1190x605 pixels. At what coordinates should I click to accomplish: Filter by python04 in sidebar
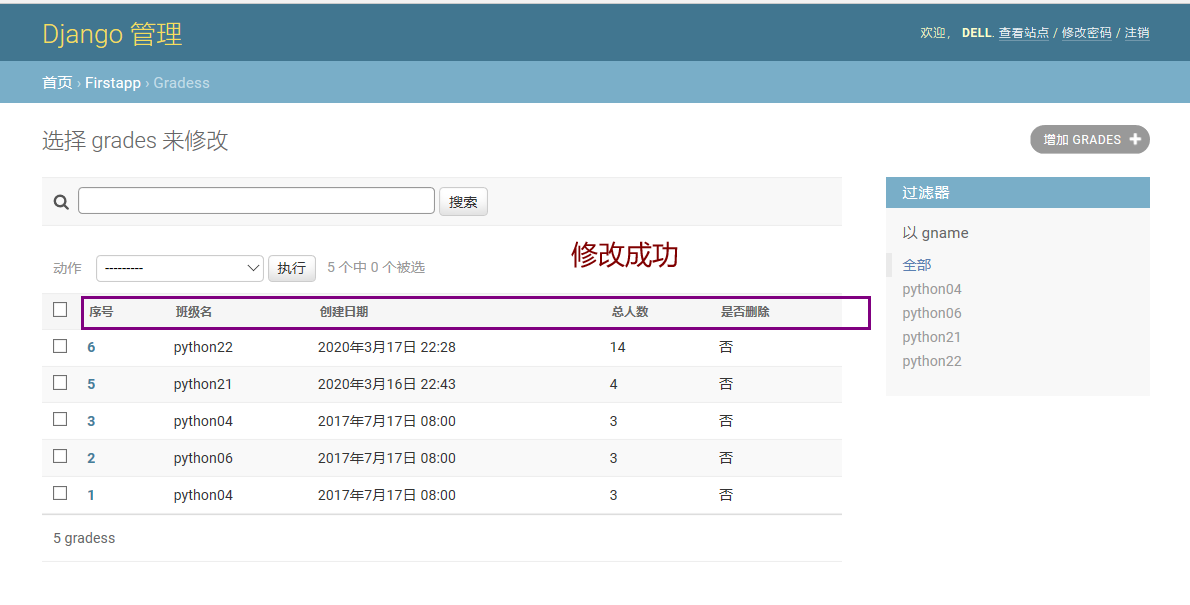tap(932, 289)
